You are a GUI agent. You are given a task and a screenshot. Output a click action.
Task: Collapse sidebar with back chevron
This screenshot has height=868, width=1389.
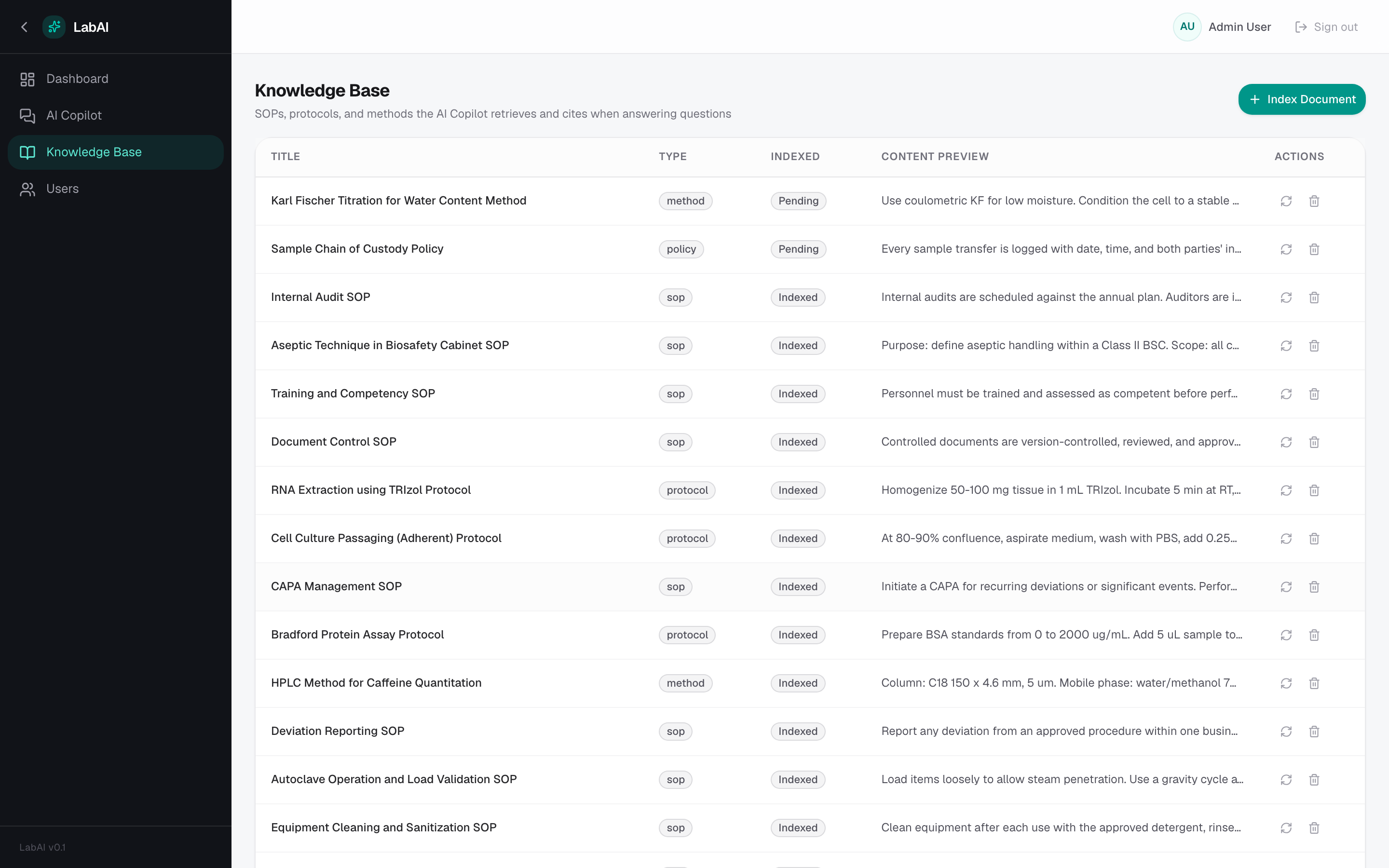[24, 27]
